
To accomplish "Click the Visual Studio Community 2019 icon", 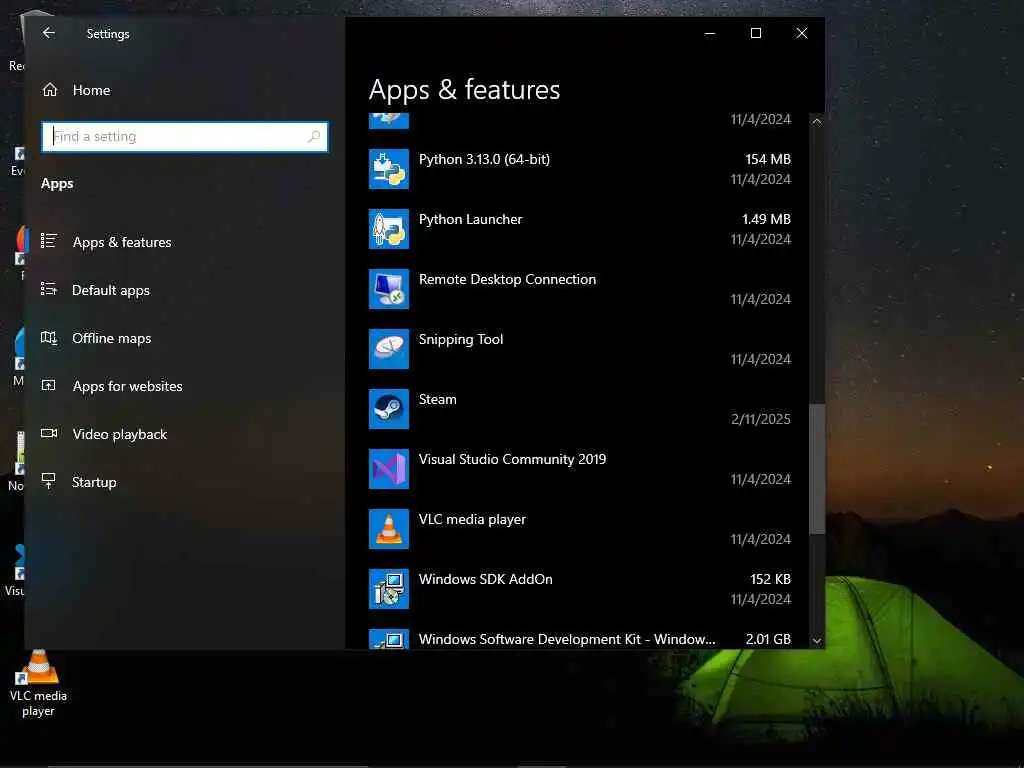I will 389,470.
